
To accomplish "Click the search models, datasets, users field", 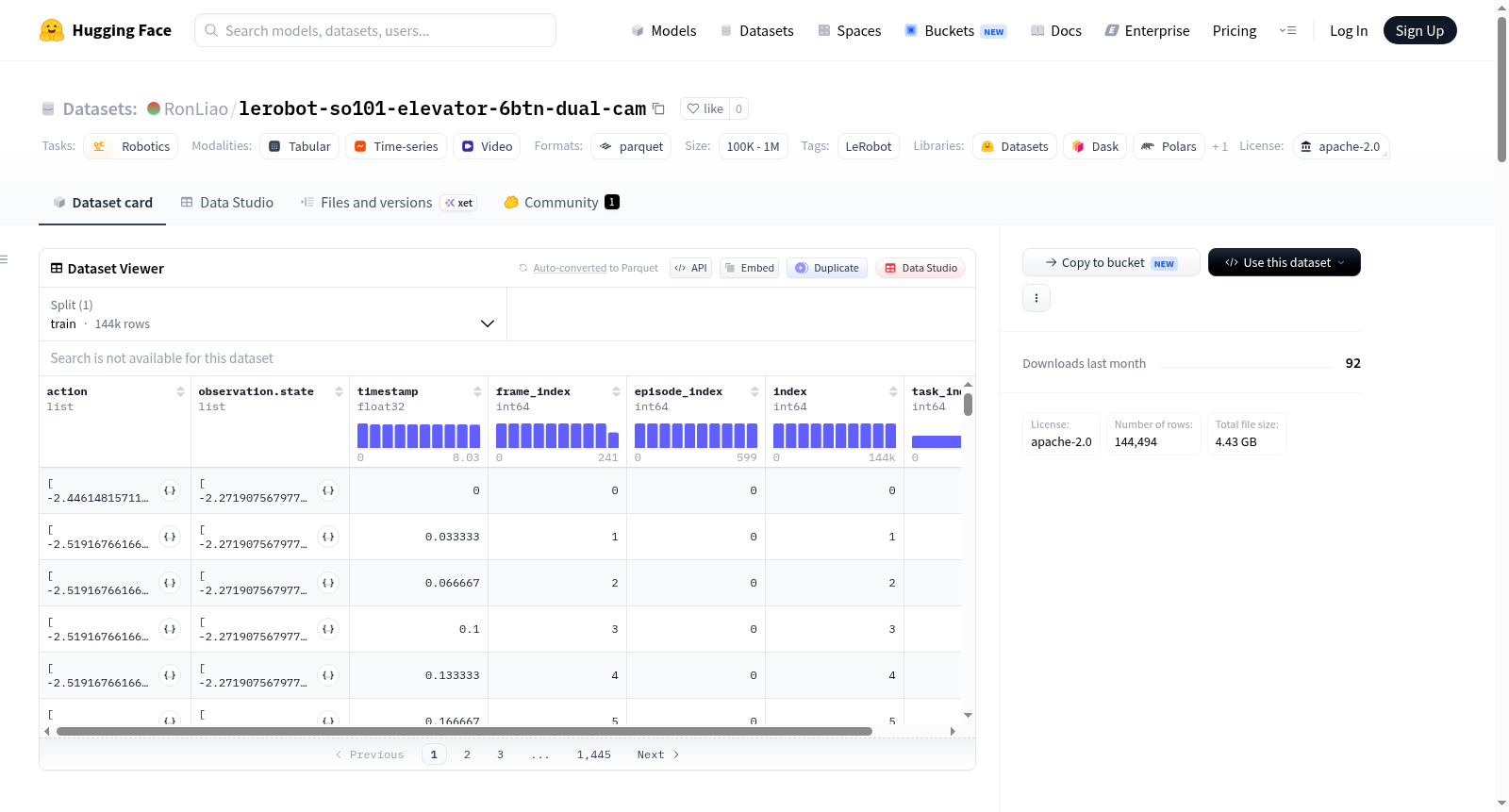I will pos(375,30).
